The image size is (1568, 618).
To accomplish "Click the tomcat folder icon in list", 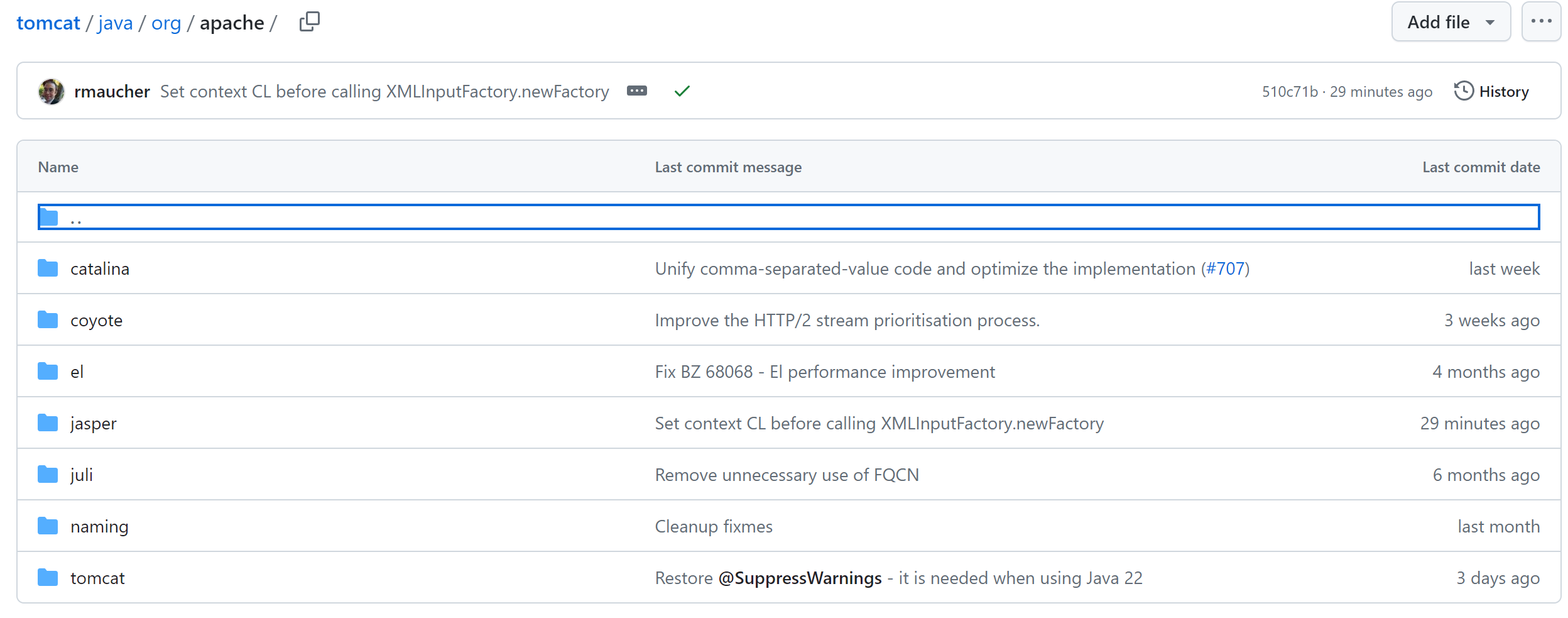I will (x=48, y=578).
